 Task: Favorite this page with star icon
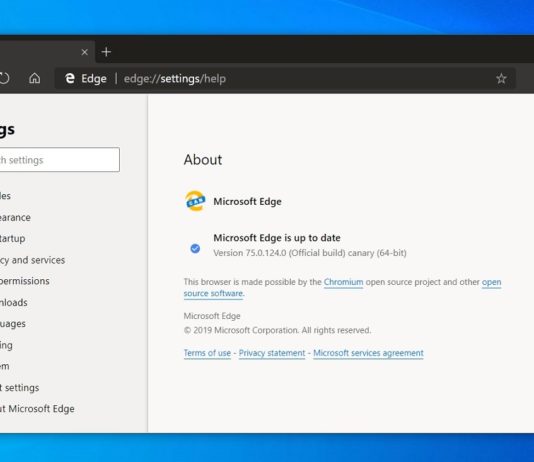501,79
